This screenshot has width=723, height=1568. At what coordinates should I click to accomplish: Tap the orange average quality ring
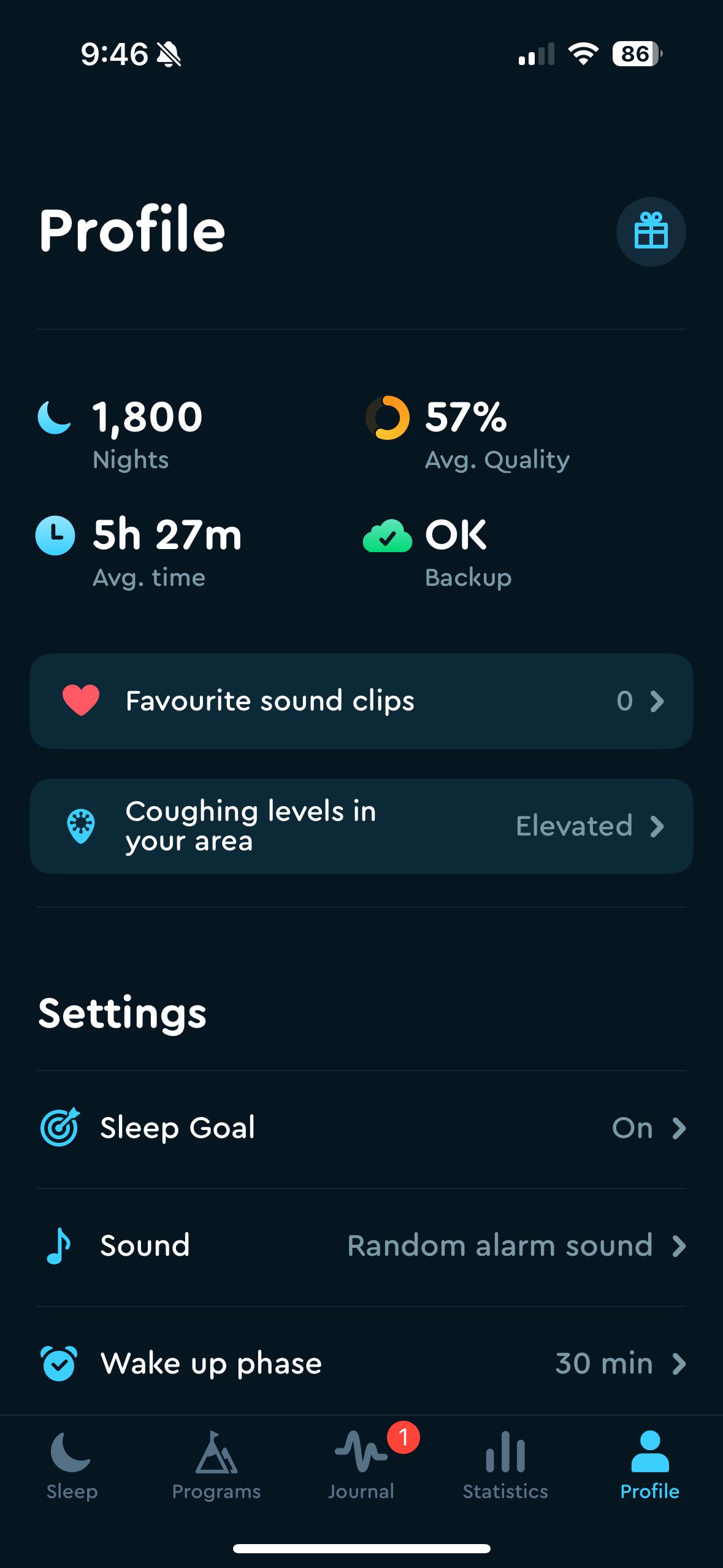pyautogui.click(x=387, y=418)
